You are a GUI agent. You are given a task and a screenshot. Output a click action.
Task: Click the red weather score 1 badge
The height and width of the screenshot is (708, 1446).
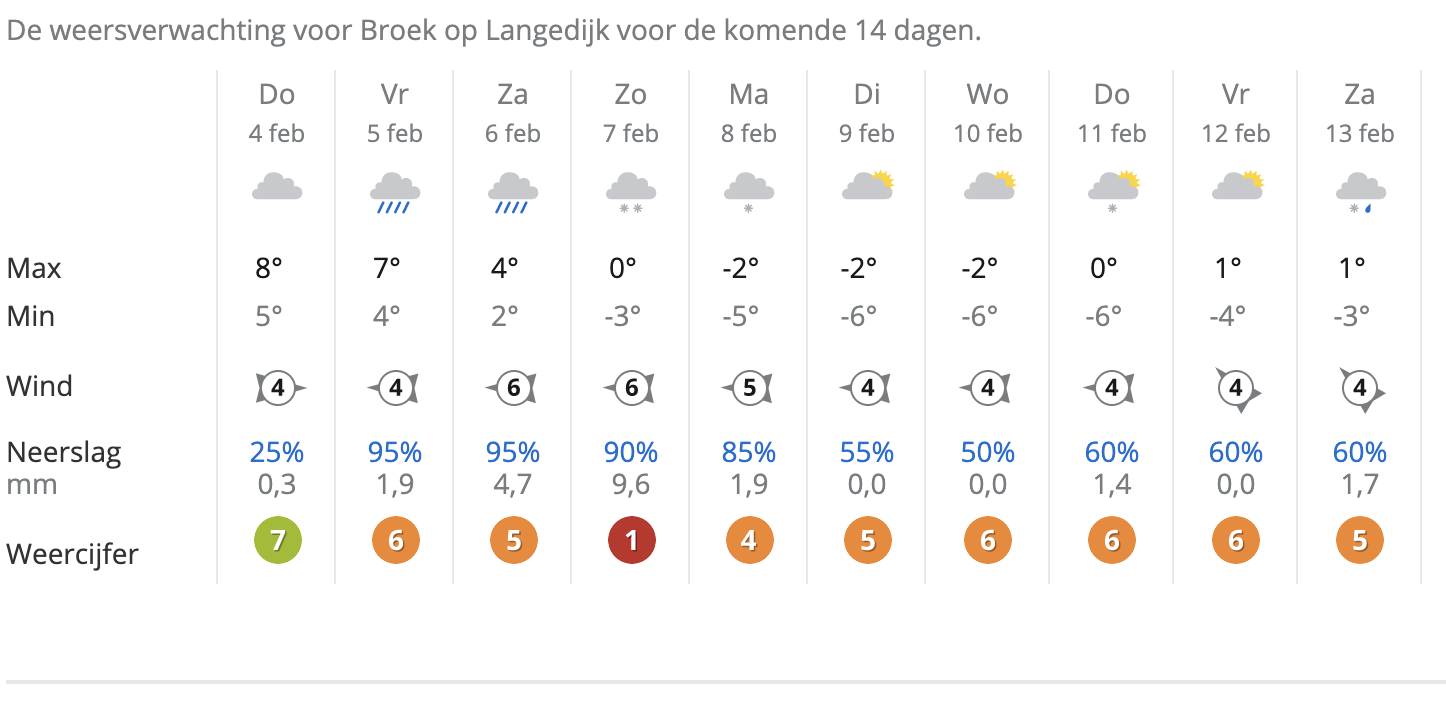point(632,541)
